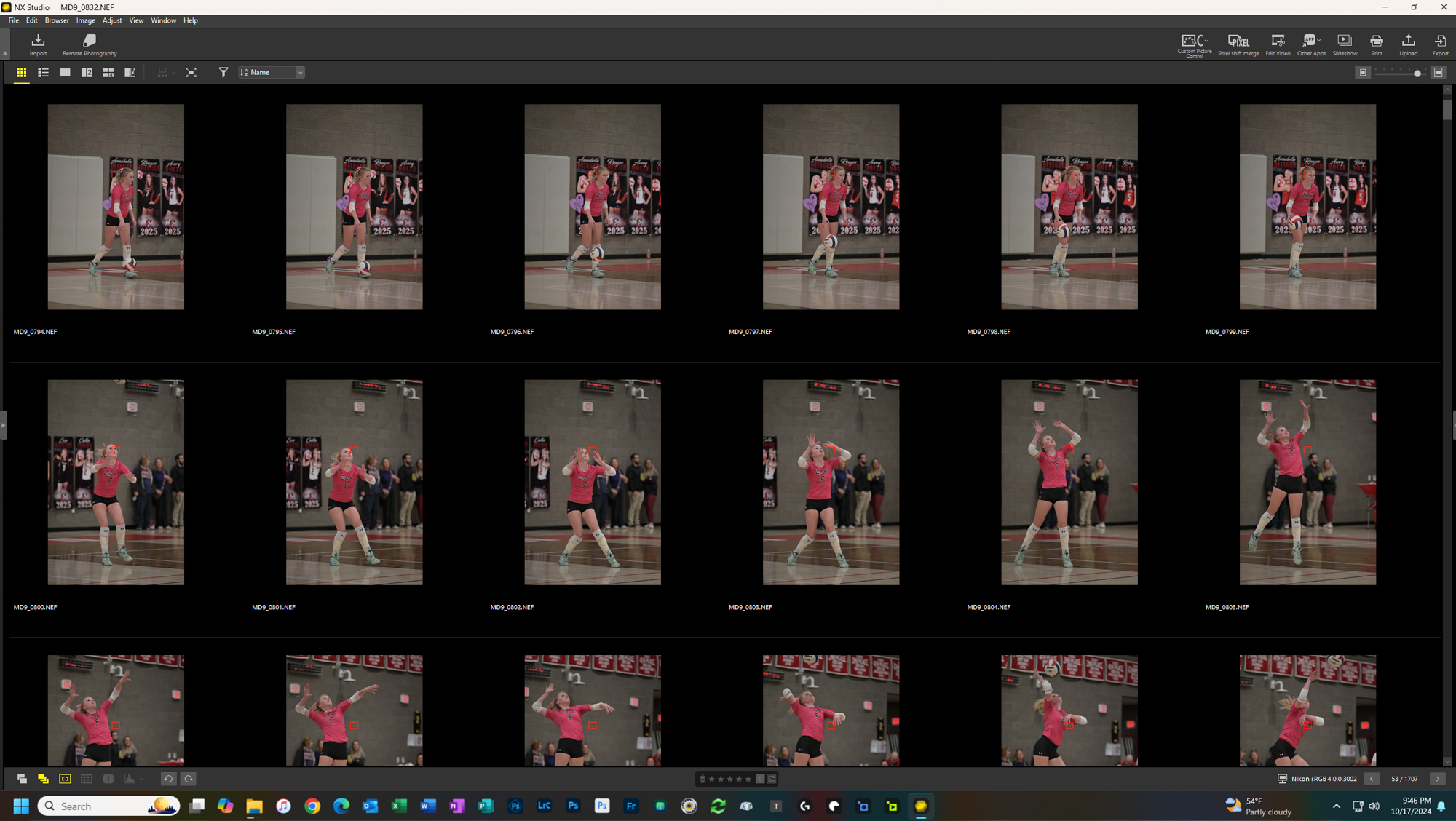Select thumbnail MD9_0797.NEF
This screenshot has height=821, width=1456.
coord(831,207)
